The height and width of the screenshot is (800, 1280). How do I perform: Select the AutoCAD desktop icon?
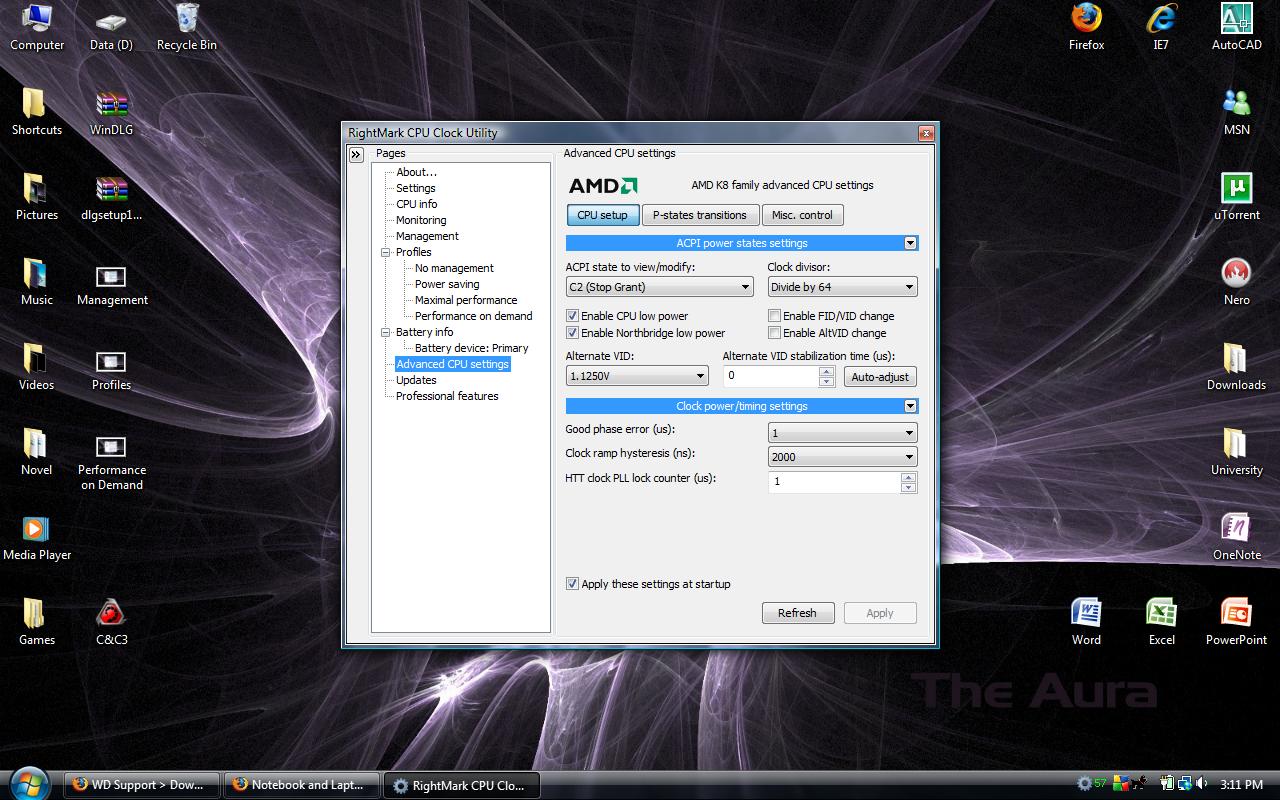1237,27
